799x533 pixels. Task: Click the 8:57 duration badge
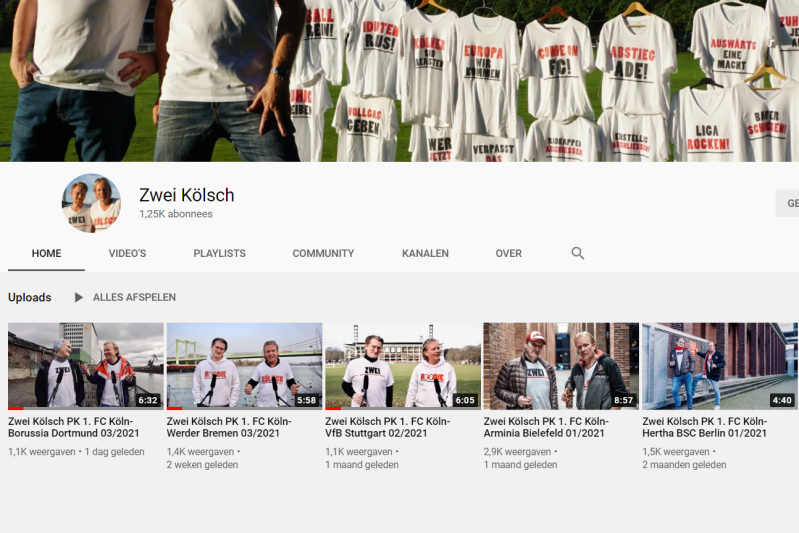pos(623,400)
